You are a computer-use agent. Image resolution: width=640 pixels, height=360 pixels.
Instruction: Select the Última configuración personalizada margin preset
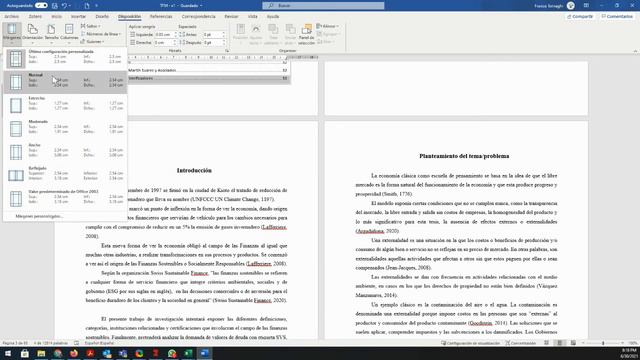pos(65,59)
